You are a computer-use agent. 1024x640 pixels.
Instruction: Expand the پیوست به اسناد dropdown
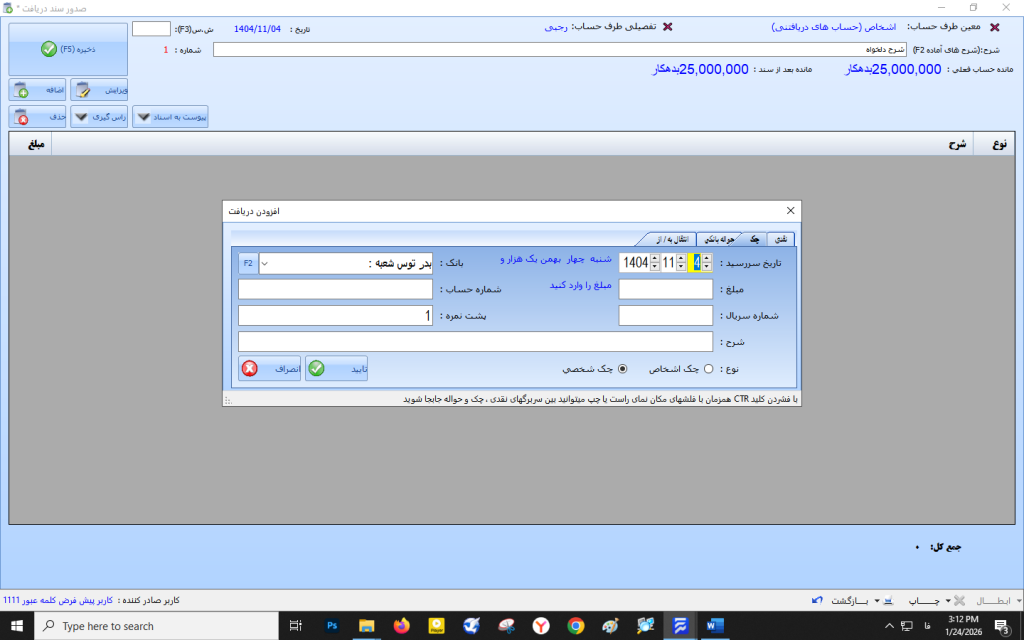click(x=171, y=117)
